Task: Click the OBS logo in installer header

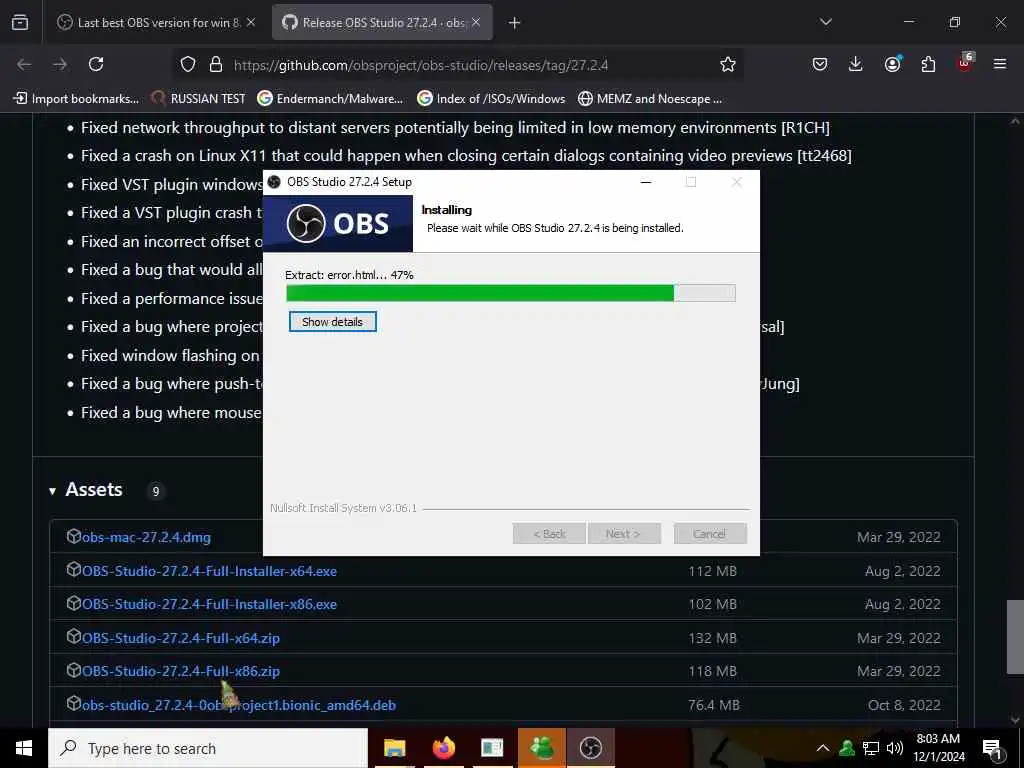Action: pyautogui.click(x=338, y=223)
